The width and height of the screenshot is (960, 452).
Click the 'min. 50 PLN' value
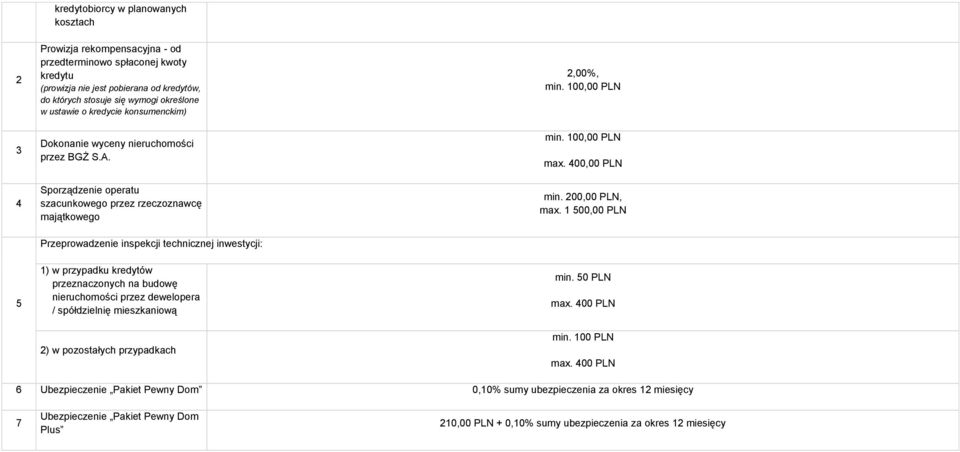point(582,277)
